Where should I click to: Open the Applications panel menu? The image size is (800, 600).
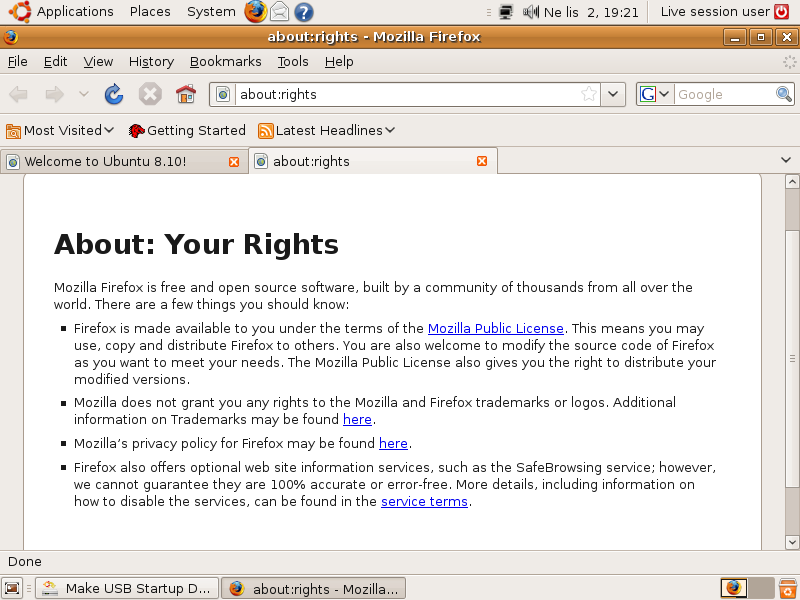75,12
